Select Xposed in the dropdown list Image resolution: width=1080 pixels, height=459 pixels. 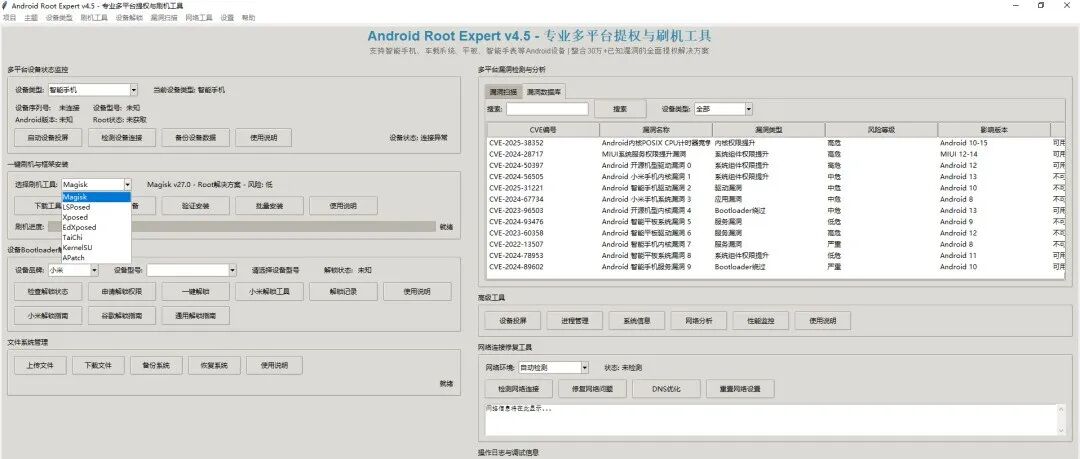point(96,217)
